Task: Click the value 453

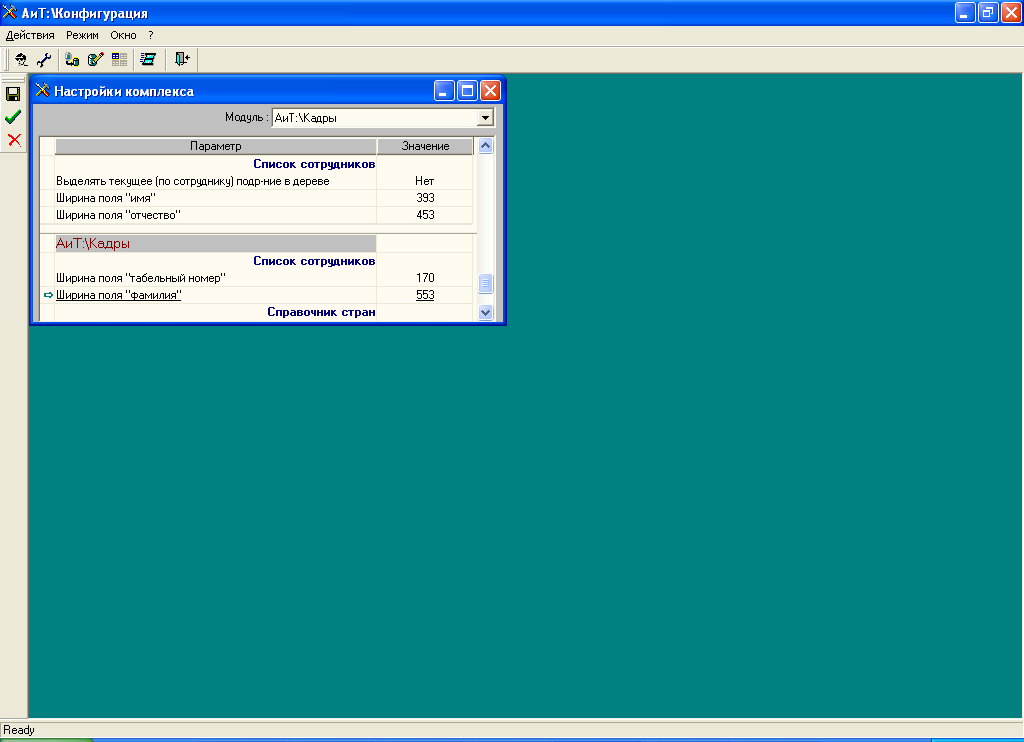Action: pos(425,215)
